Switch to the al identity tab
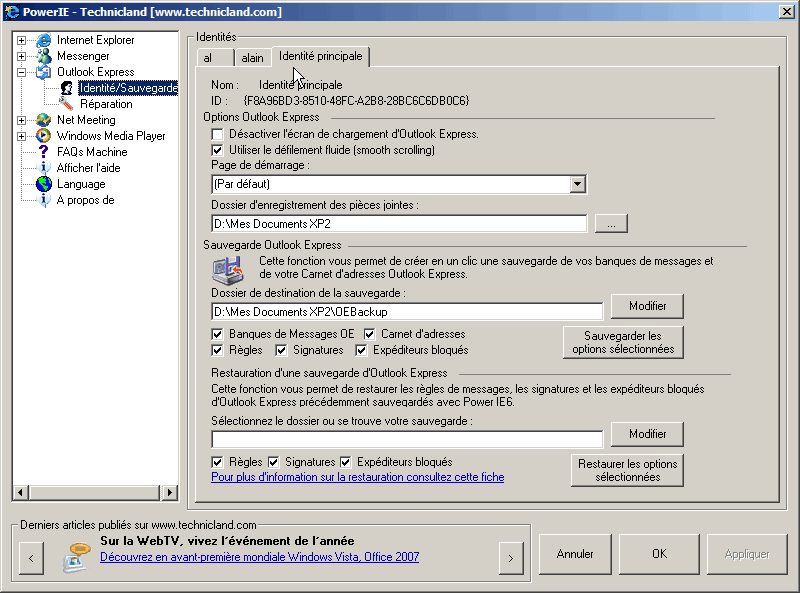The image size is (800, 593). pos(209,58)
